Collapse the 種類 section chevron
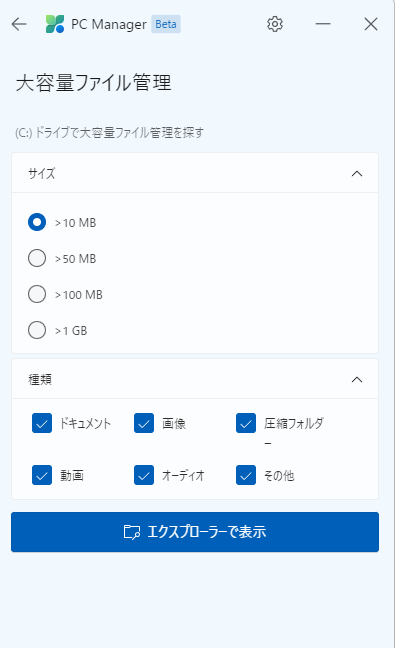 [357, 379]
